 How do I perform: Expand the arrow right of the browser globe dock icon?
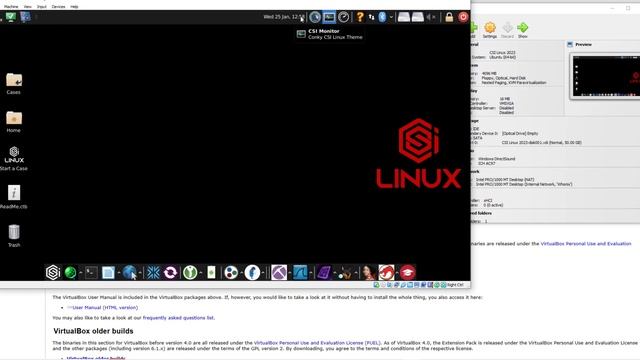click(140, 273)
